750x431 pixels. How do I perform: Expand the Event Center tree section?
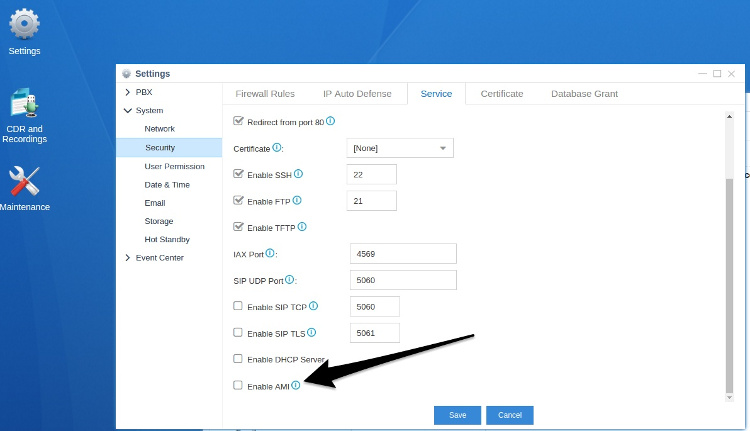(128, 258)
